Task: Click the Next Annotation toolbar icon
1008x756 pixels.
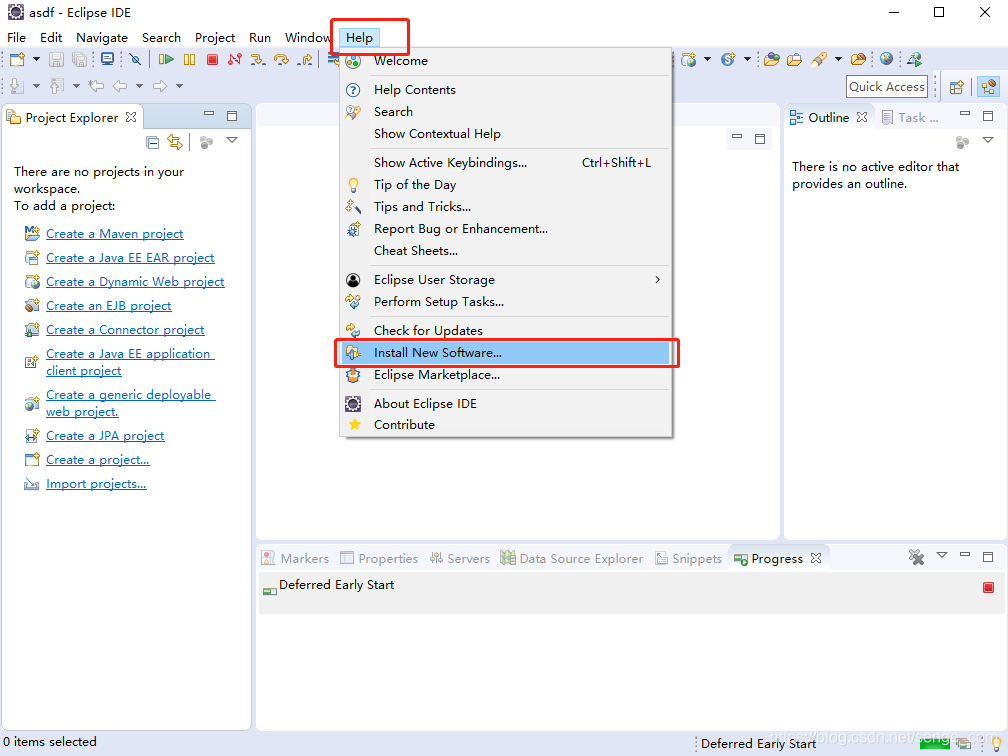Action: (17, 86)
